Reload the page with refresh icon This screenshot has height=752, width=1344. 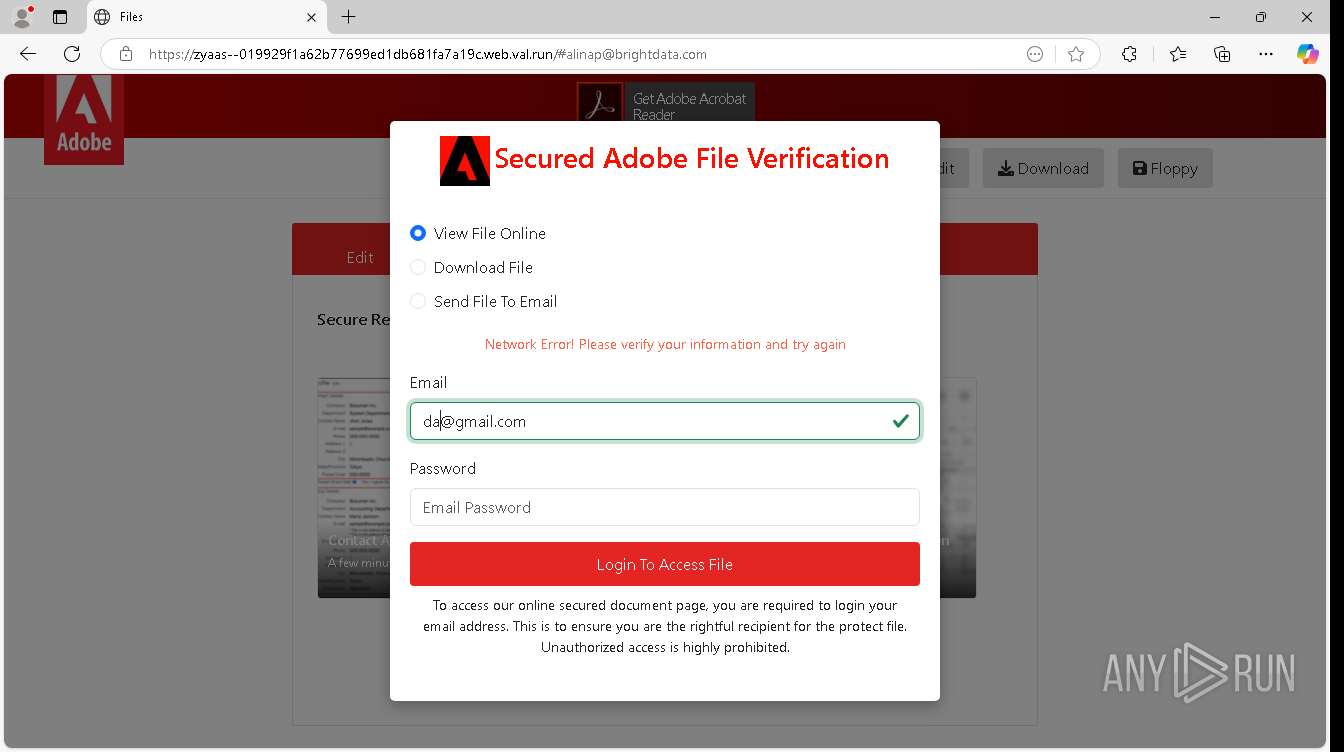72,54
